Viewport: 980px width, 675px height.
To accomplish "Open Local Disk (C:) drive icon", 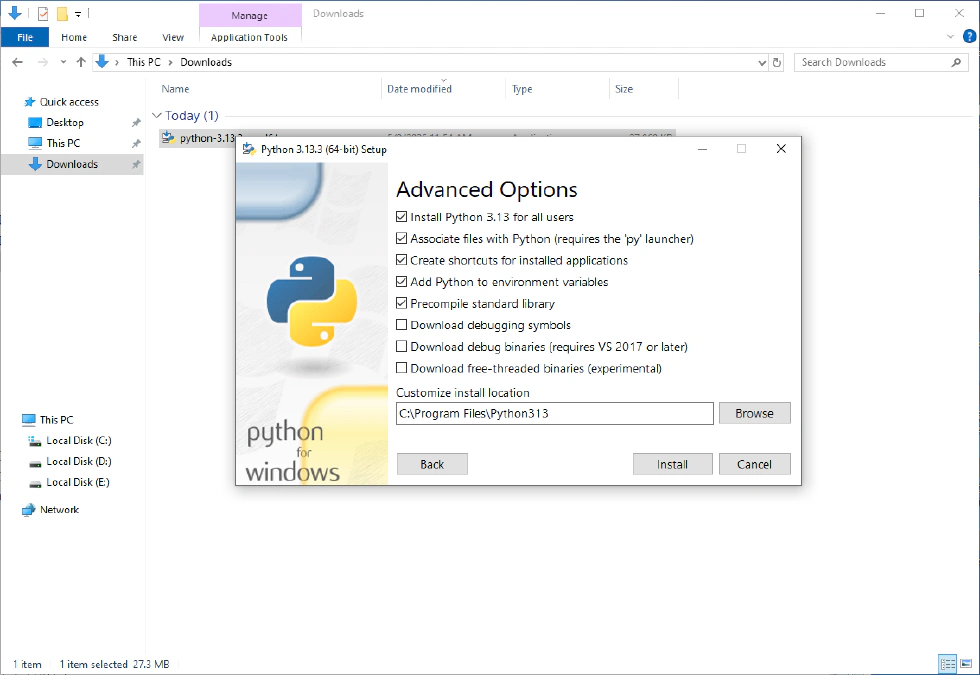I will pyautogui.click(x=35, y=441).
